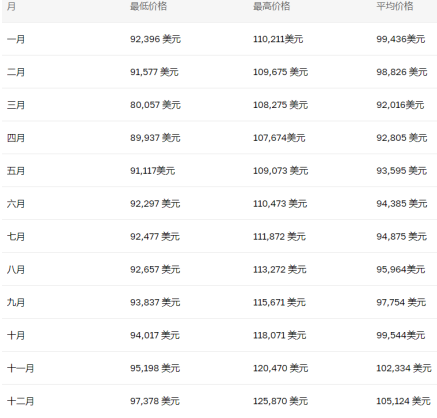Select the 六月 row label
The image size is (437, 418).
16,204
